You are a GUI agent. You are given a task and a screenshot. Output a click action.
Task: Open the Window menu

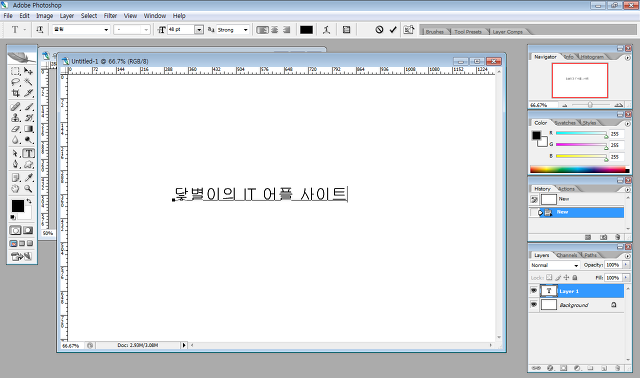(155, 16)
